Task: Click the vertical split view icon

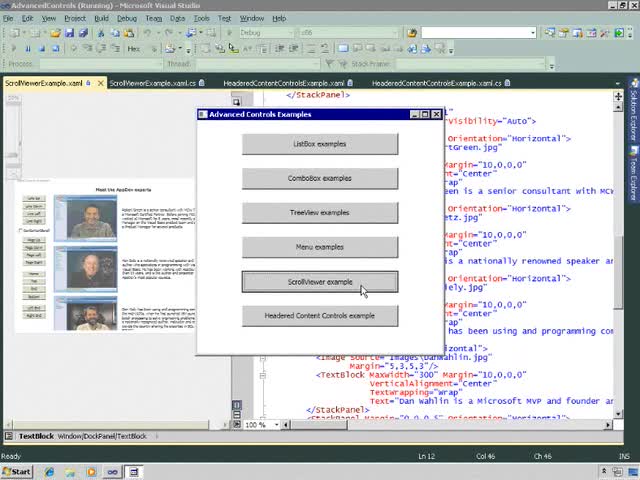Action: click(x=236, y=405)
